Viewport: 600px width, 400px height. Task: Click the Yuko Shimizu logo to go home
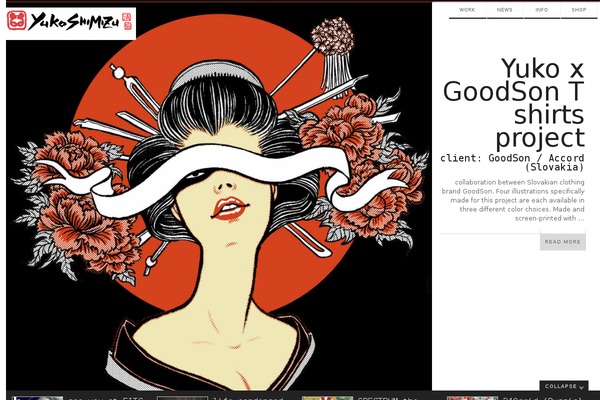pyautogui.click(x=71, y=22)
